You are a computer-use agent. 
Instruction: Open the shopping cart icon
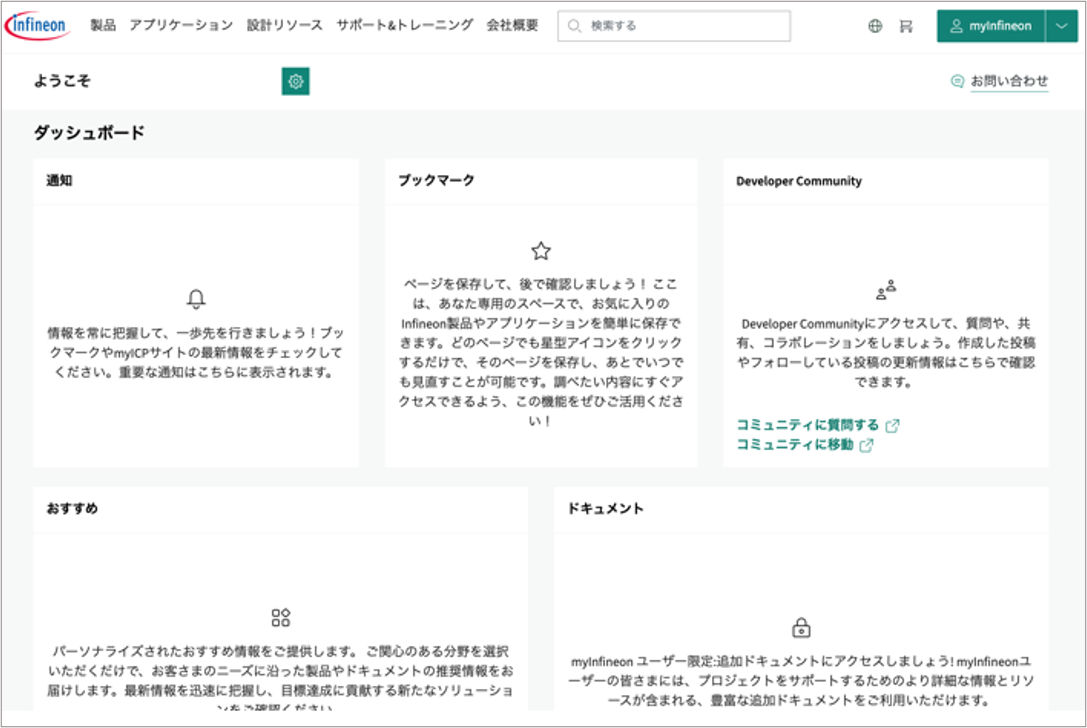(906, 26)
